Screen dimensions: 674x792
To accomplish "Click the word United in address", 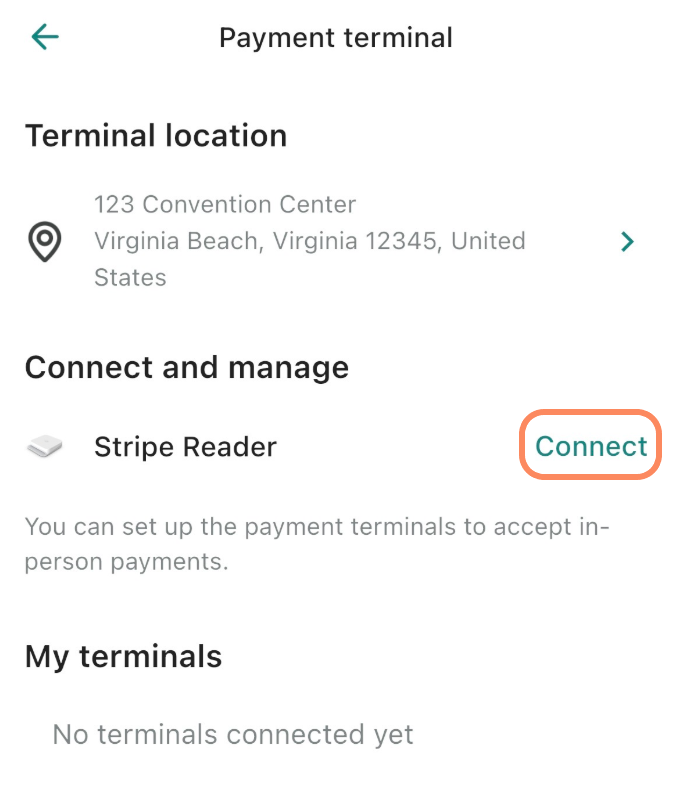I will 489,241.
